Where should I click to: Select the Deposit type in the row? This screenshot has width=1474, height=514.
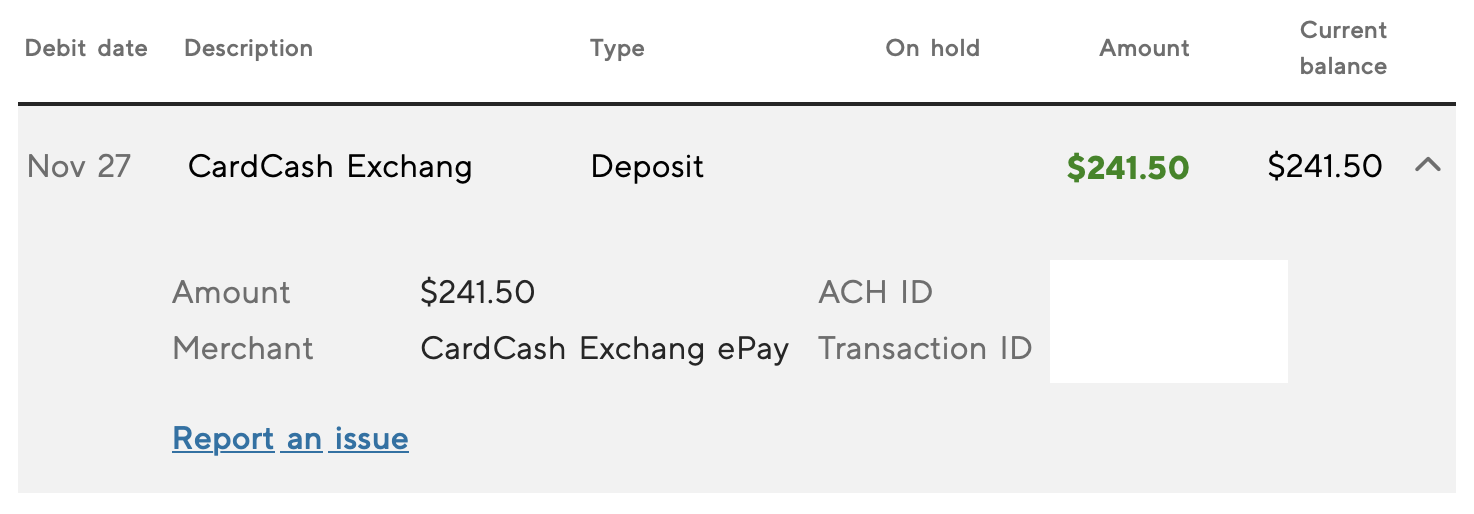(648, 166)
